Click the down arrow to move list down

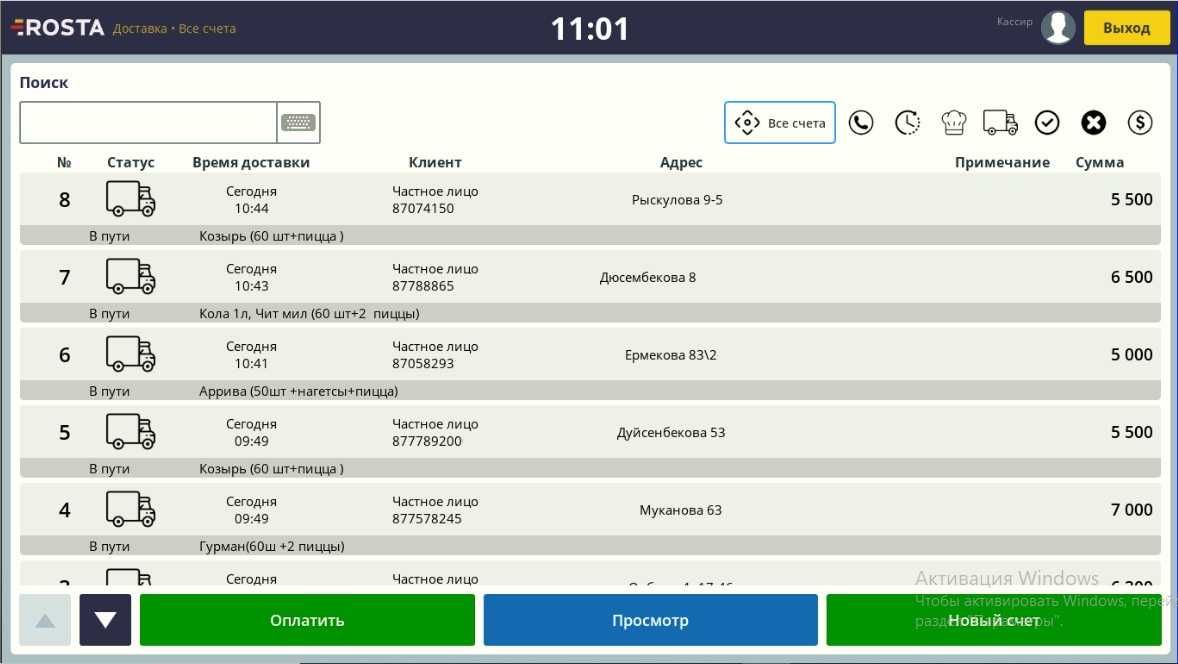105,620
